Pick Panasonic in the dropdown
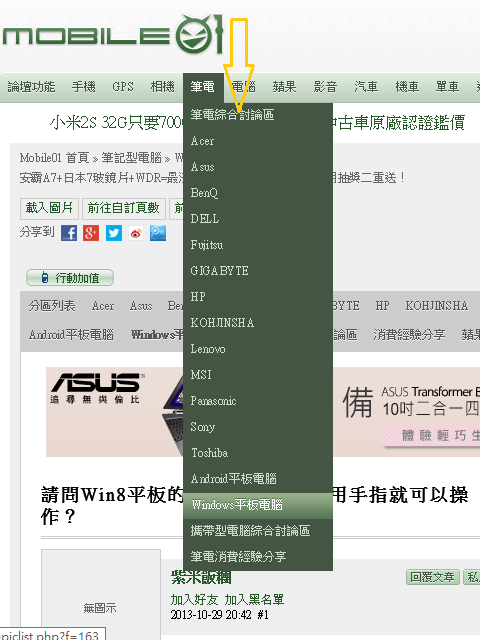 pos(258,401)
